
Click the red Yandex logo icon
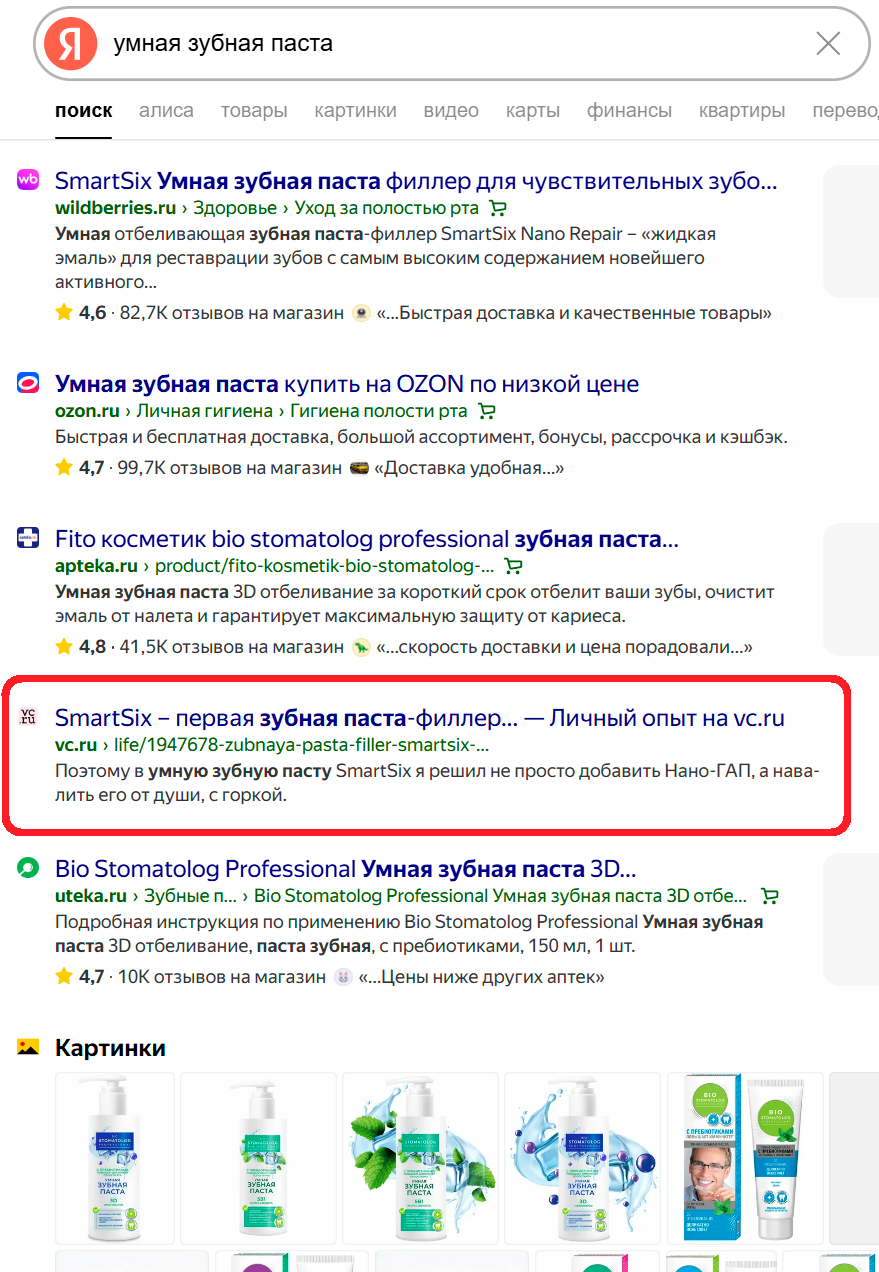click(70, 44)
